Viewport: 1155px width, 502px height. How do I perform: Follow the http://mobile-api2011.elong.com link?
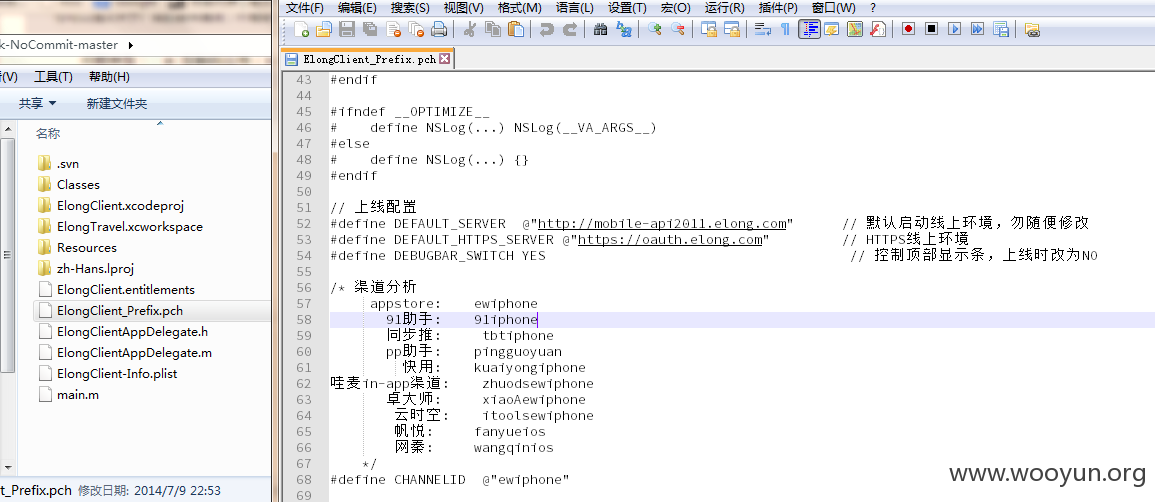tap(662, 224)
